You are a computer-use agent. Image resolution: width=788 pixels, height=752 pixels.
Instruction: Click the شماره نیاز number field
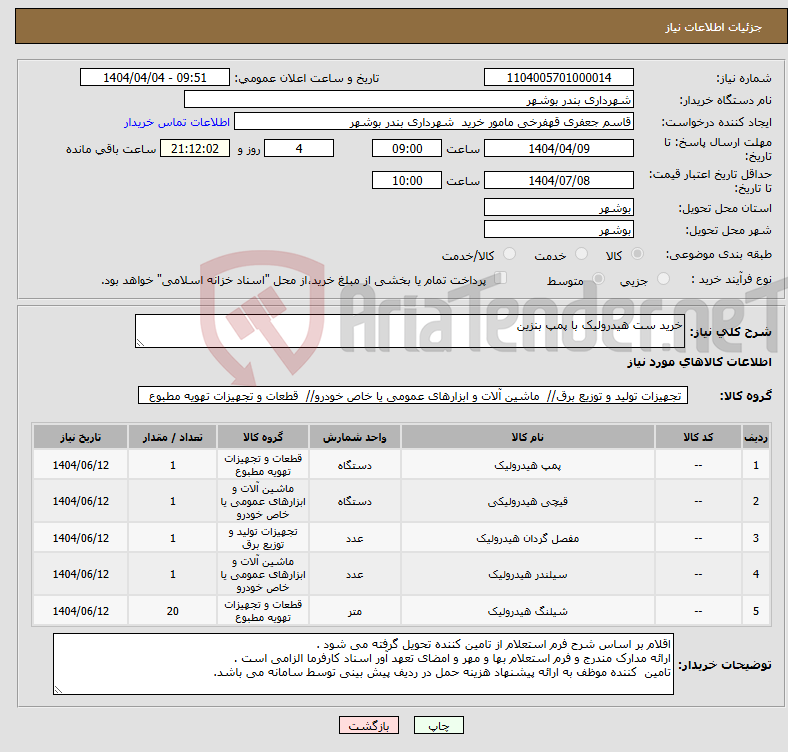pos(558,77)
